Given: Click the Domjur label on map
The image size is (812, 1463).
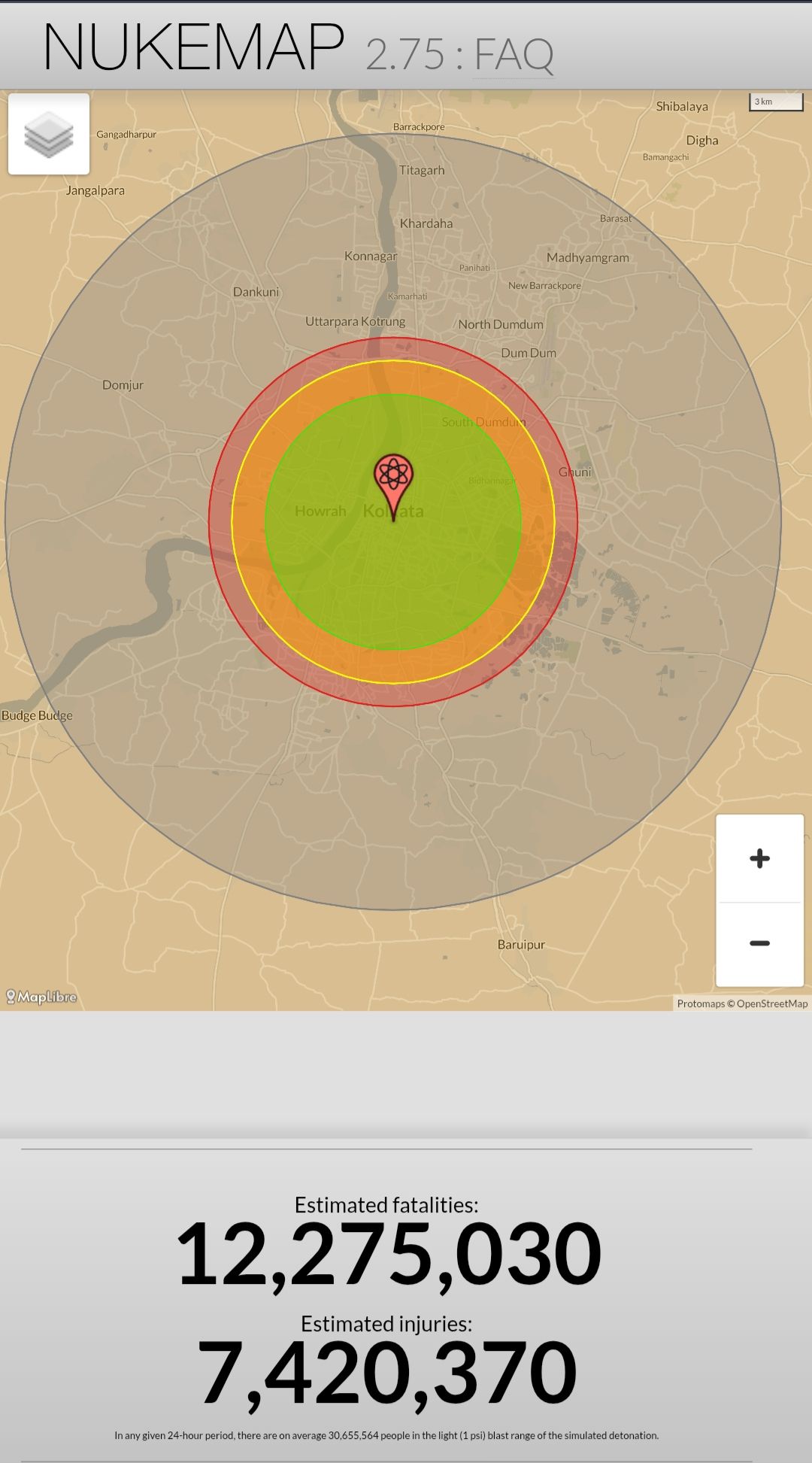Looking at the screenshot, I should [x=123, y=384].
